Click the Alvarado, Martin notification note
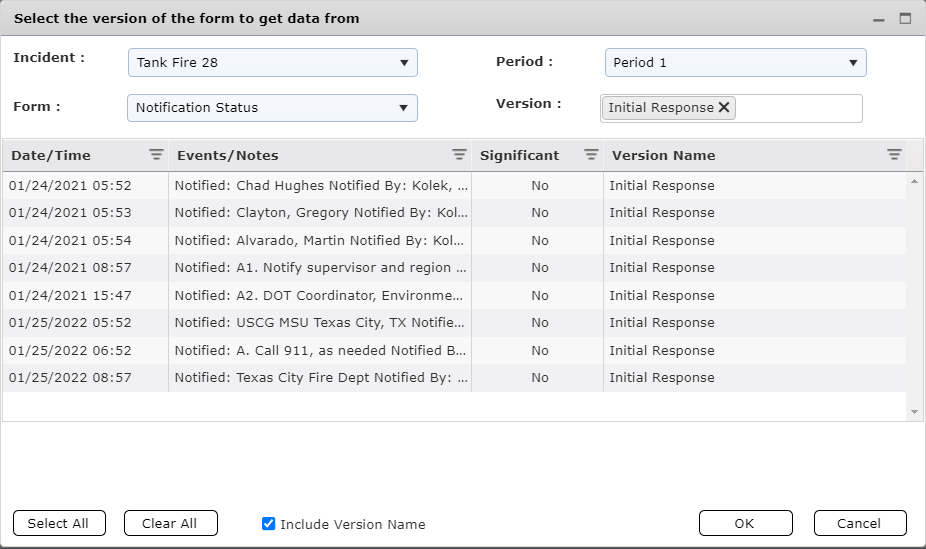Image resolution: width=926 pixels, height=549 pixels. point(319,240)
